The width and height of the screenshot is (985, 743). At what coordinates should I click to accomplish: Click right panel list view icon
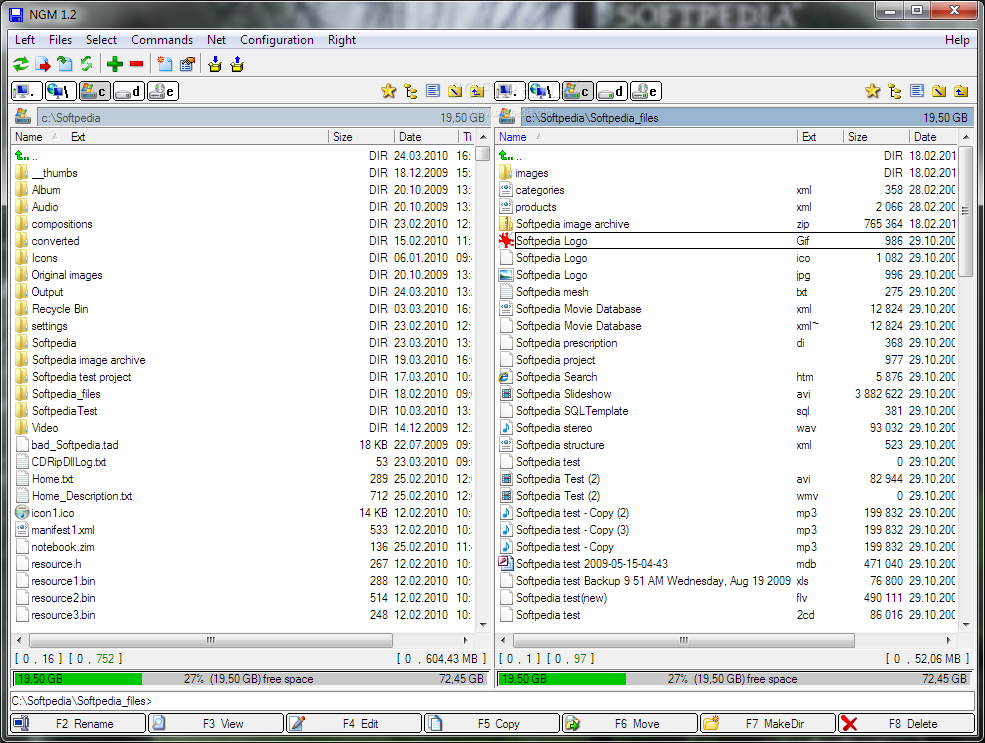tap(917, 92)
